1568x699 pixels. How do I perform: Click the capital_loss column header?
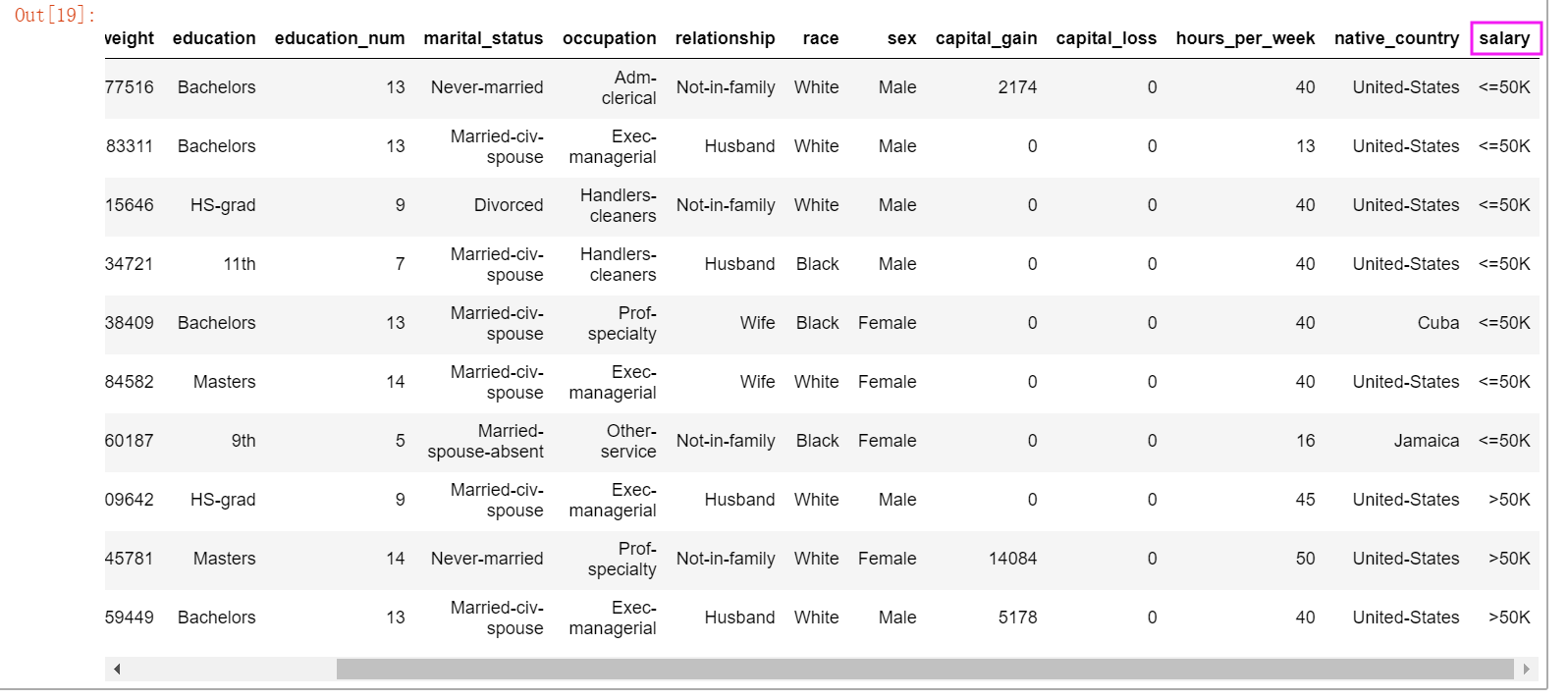tap(1106, 38)
